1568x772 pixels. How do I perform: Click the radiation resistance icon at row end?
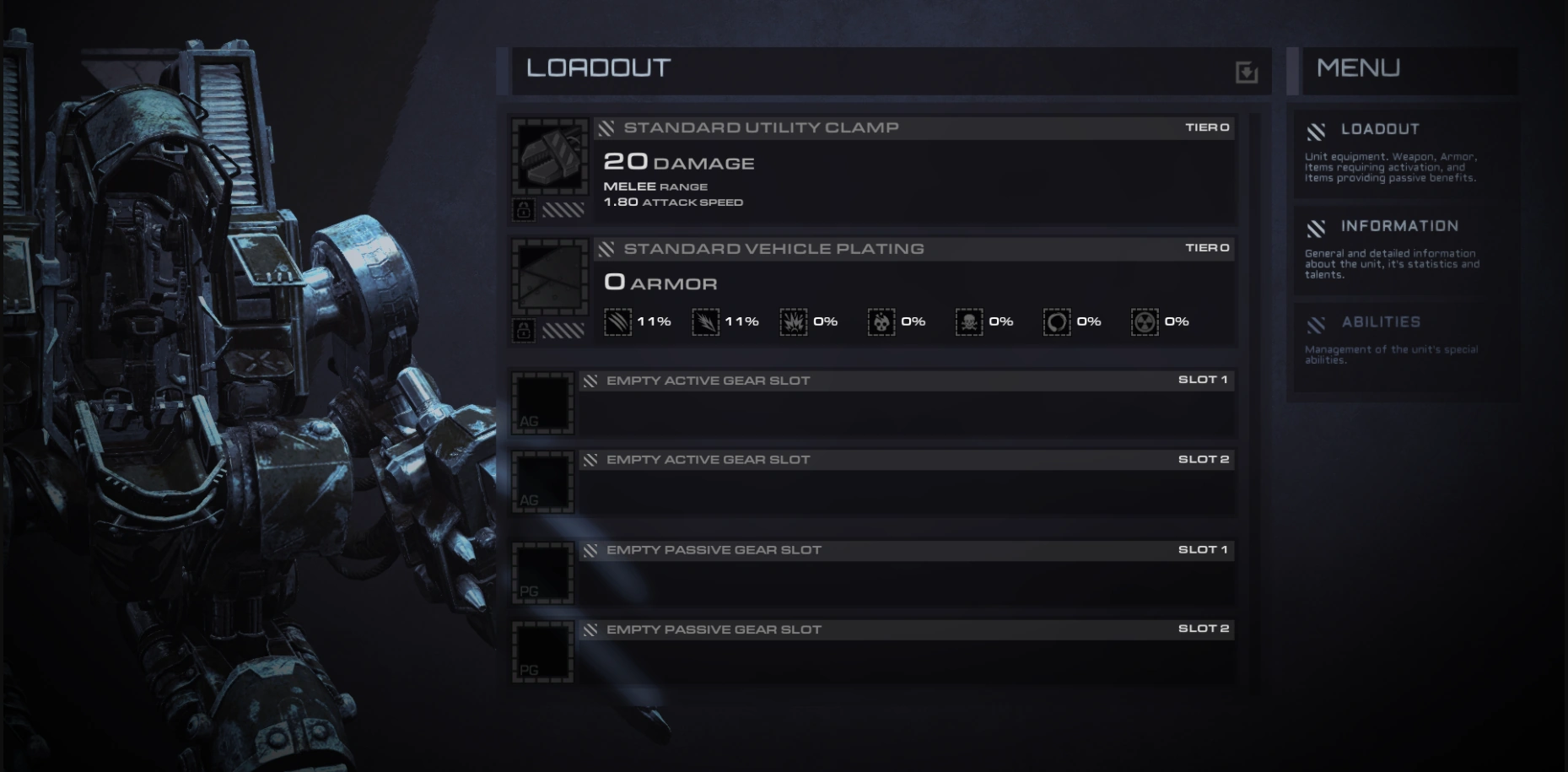(x=1145, y=321)
